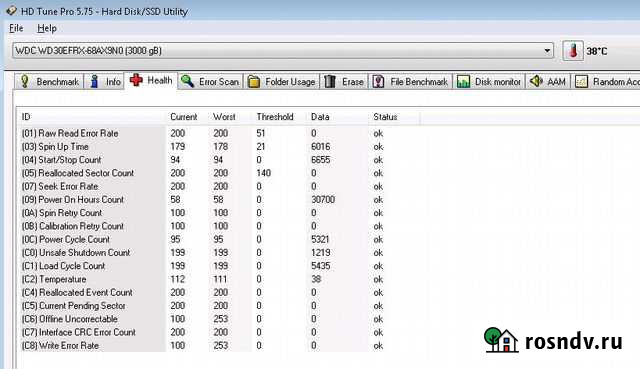Click the 6655 Start/Stop Count data value
640x369 pixels.
pos(320,160)
